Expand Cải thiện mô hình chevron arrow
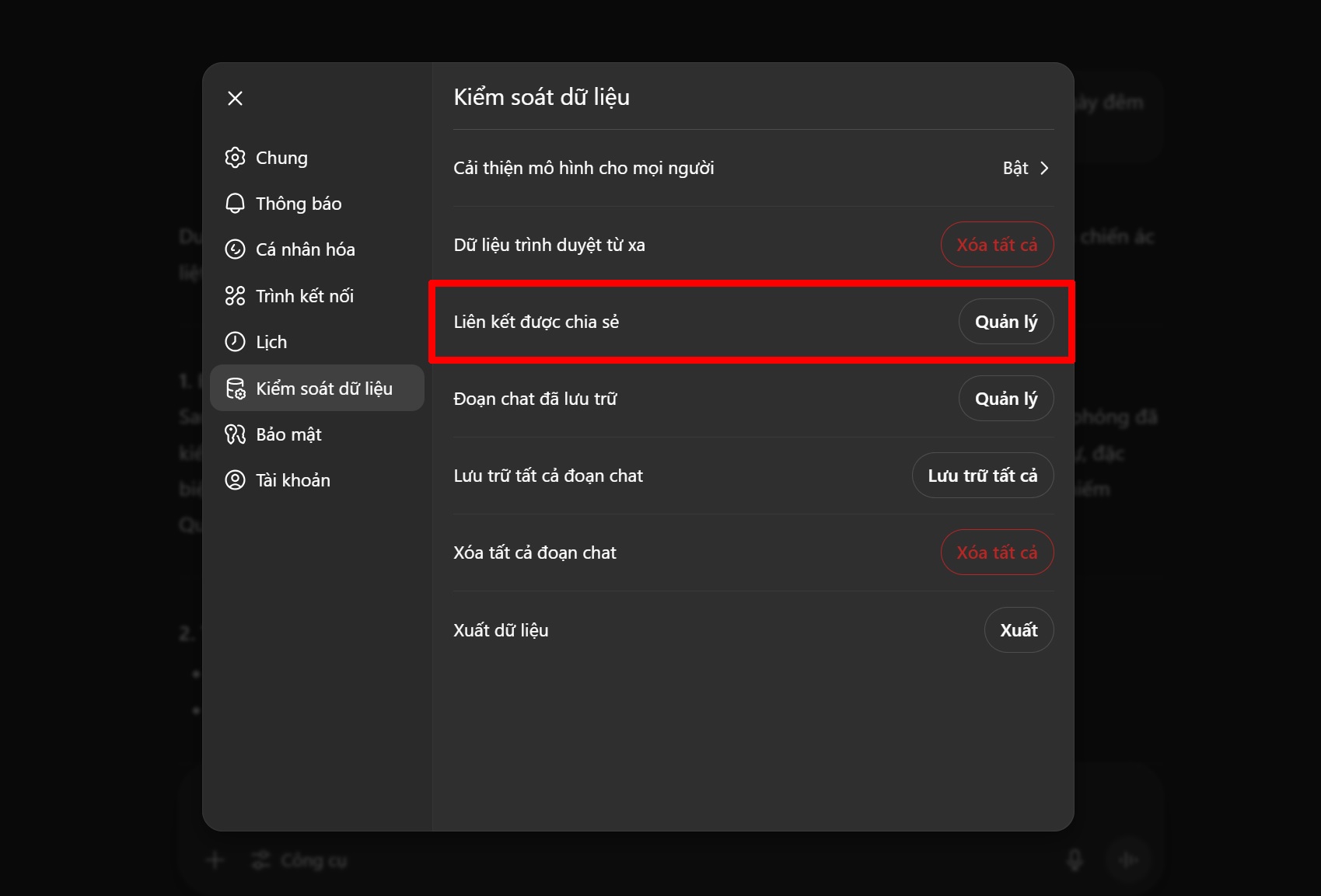 click(x=1044, y=169)
